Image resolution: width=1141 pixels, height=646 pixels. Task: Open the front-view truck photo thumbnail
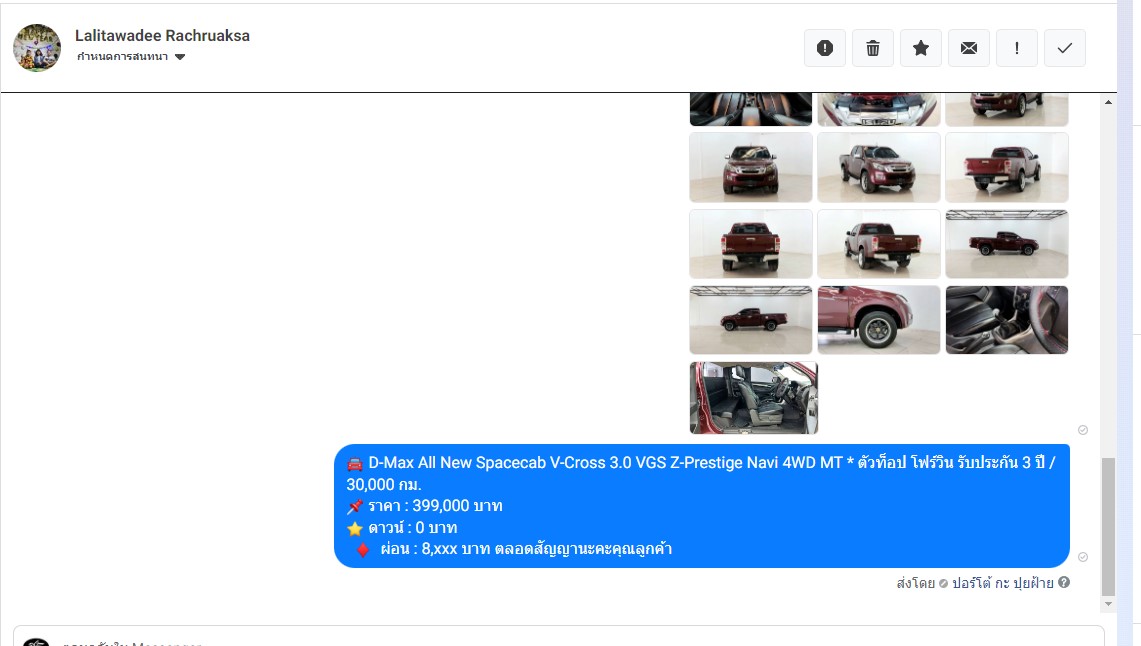[751, 167]
